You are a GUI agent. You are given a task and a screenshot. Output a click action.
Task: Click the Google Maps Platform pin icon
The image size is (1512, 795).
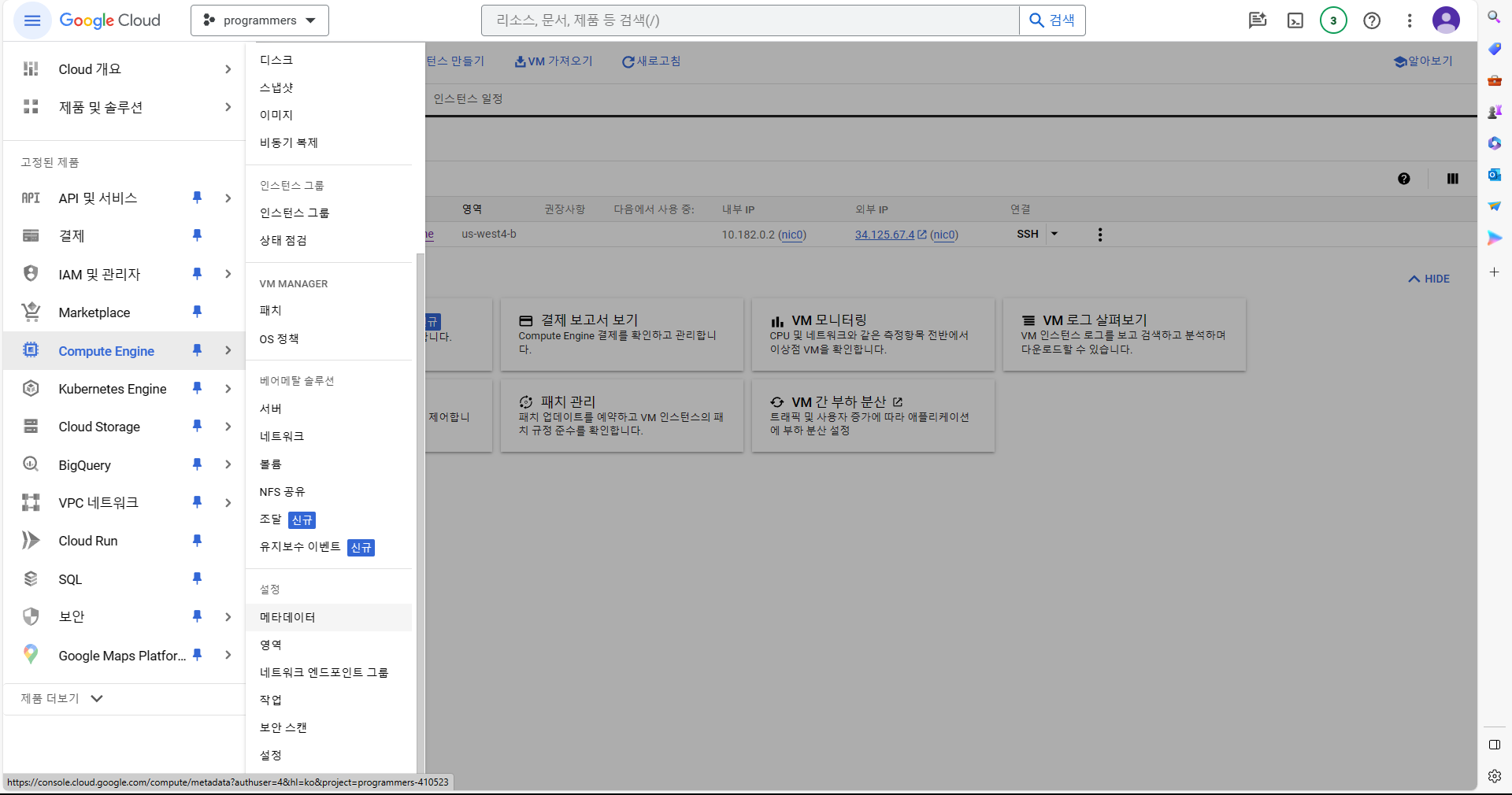(31, 655)
